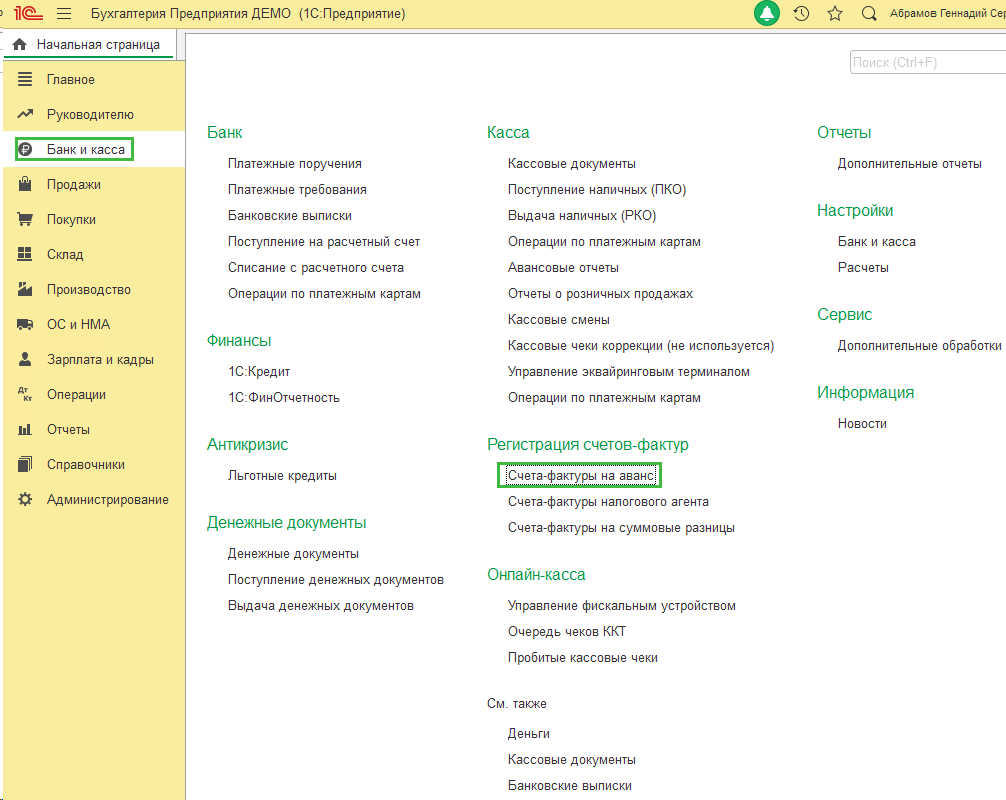Screen dimensions: 1006x800
Task: Open Выдача наличных (РКО)
Action: point(582,216)
